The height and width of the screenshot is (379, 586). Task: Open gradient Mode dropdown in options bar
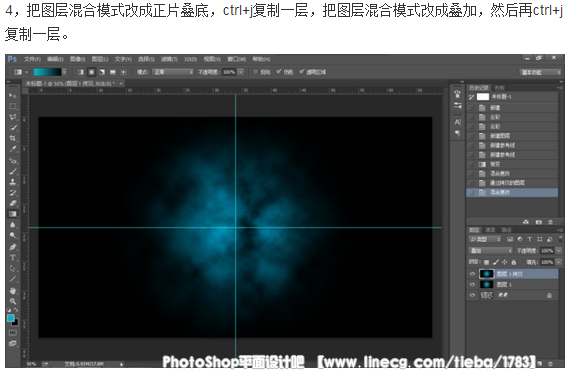(173, 72)
